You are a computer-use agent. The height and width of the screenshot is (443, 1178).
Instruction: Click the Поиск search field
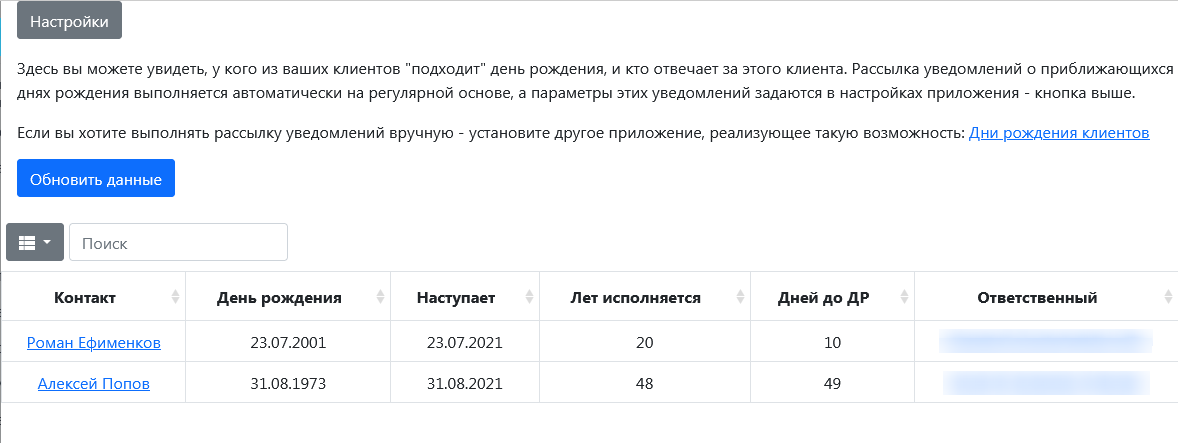178,243
